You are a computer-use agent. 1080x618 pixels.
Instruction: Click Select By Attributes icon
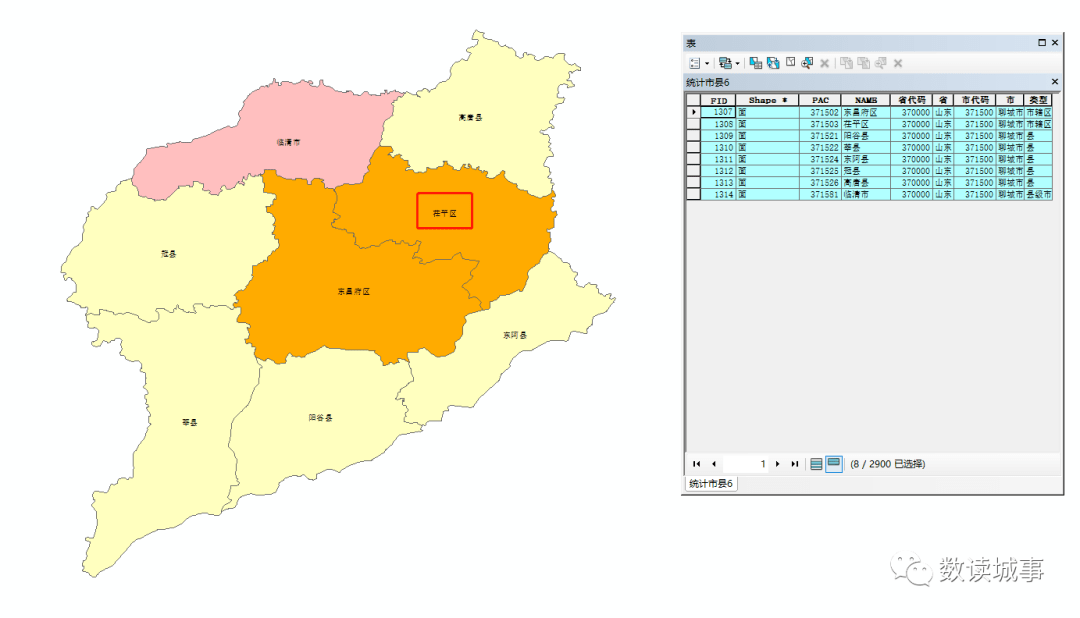coord(756,63)
